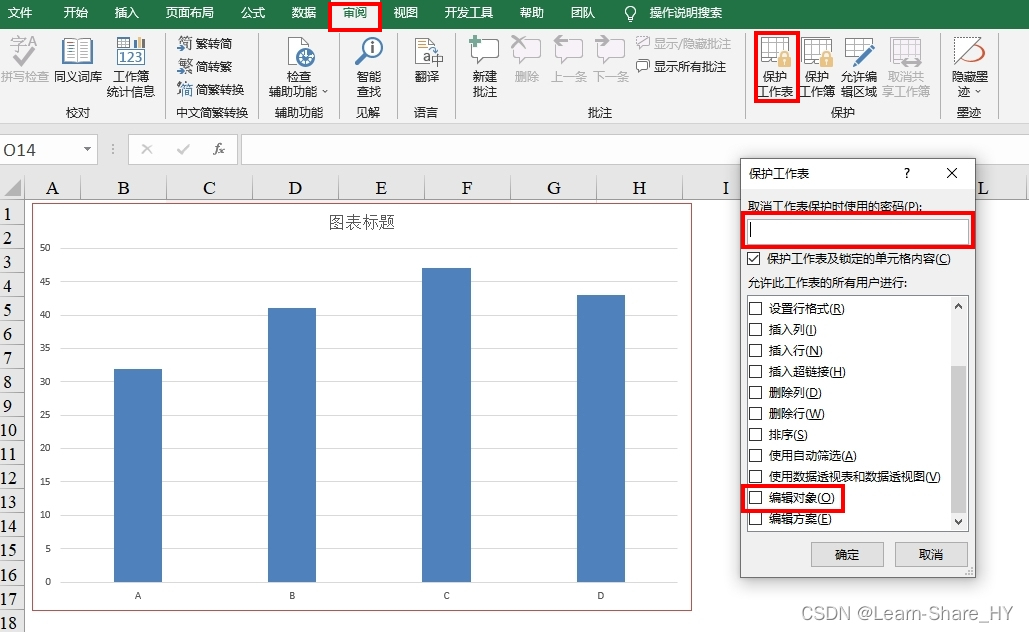Viewport: 1029px width, 632px height.
Task: Check the 编辑对象(O) option
Action: pyautogui.click(x=756, y=497)
